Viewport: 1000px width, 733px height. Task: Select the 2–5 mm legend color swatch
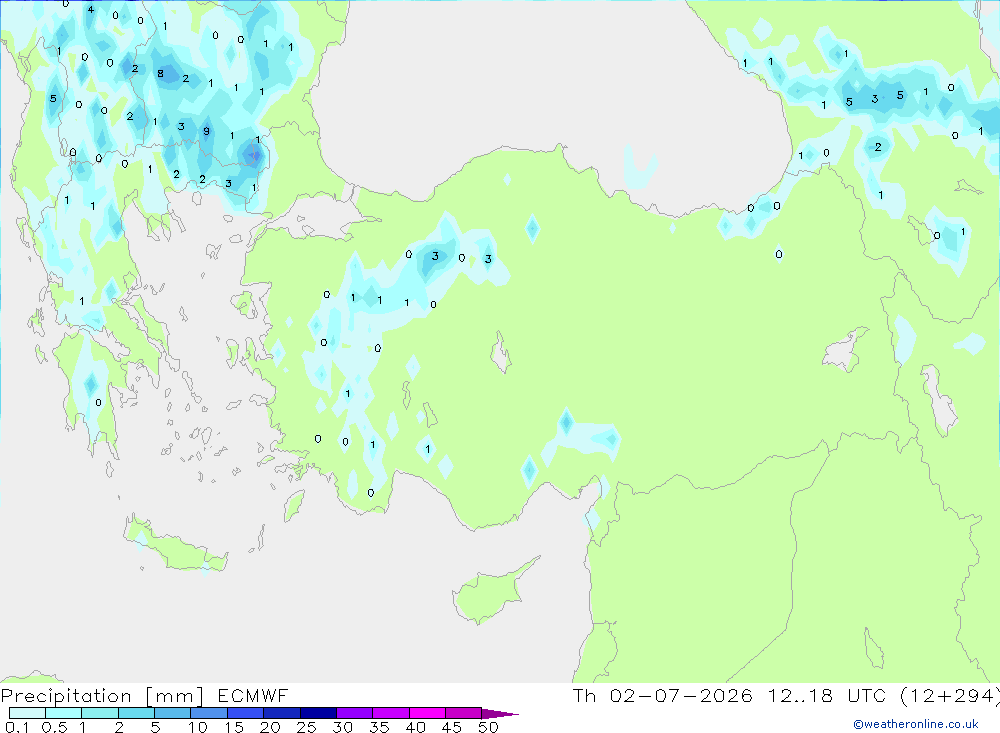(136, 713)
